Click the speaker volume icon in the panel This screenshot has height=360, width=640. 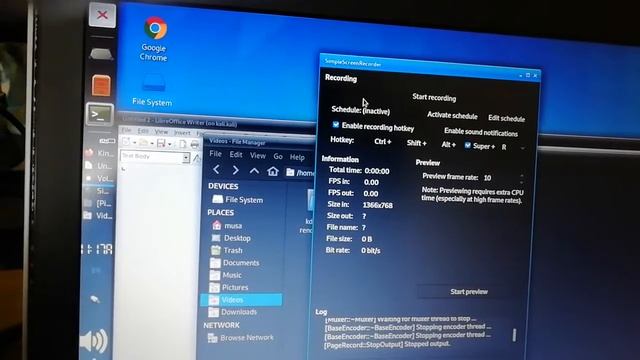[93, 340]
